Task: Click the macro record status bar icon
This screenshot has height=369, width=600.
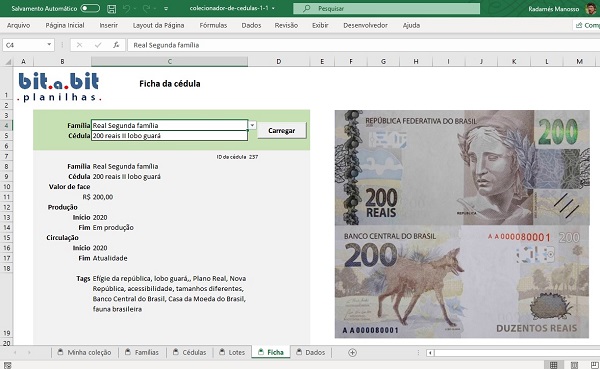Action: tap(8, 365)
